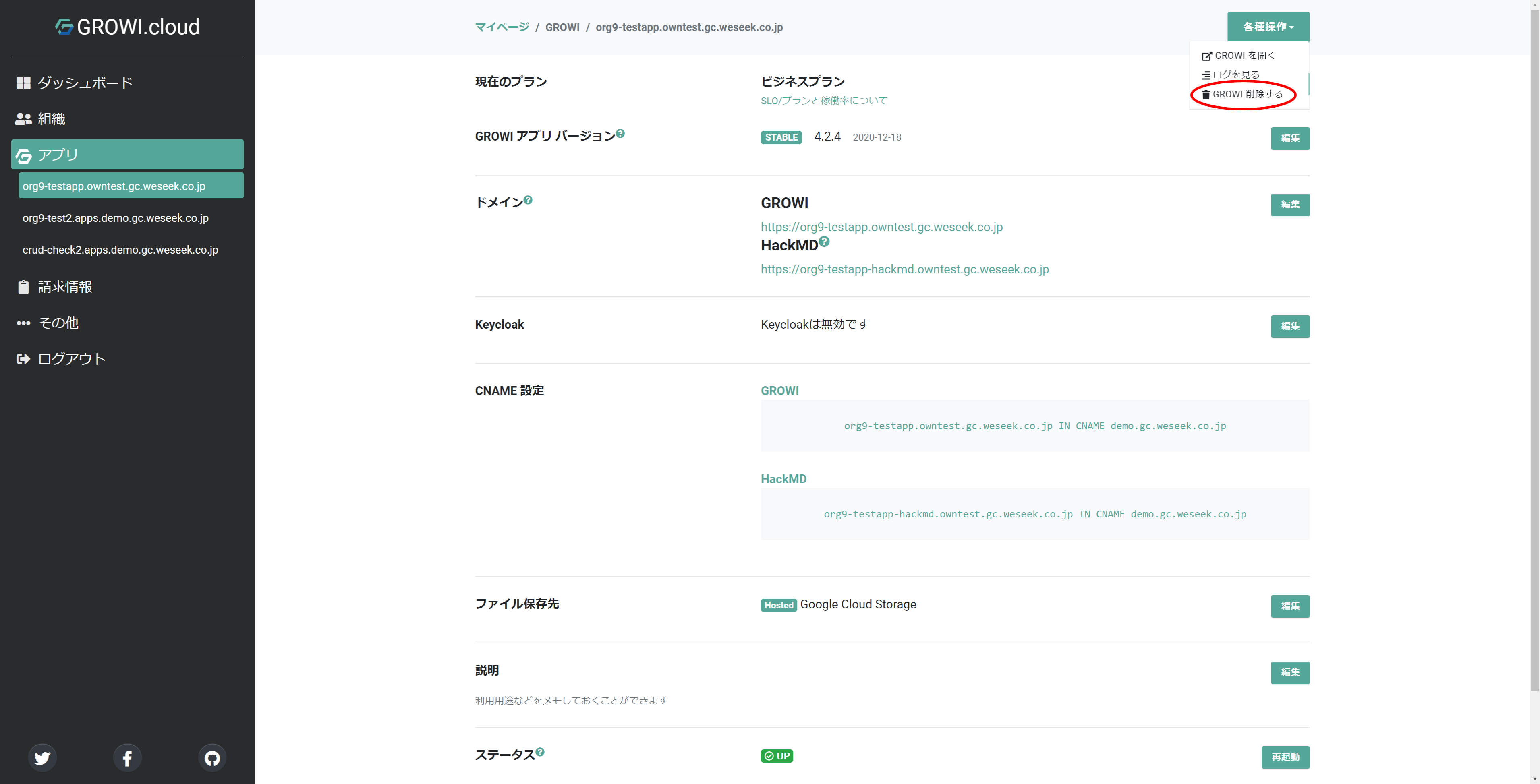The height and width of the screenshot is (784, 1540).
Task: Choose GROWI 削除する from the dropdown
Action: (x=1248, y=94)
